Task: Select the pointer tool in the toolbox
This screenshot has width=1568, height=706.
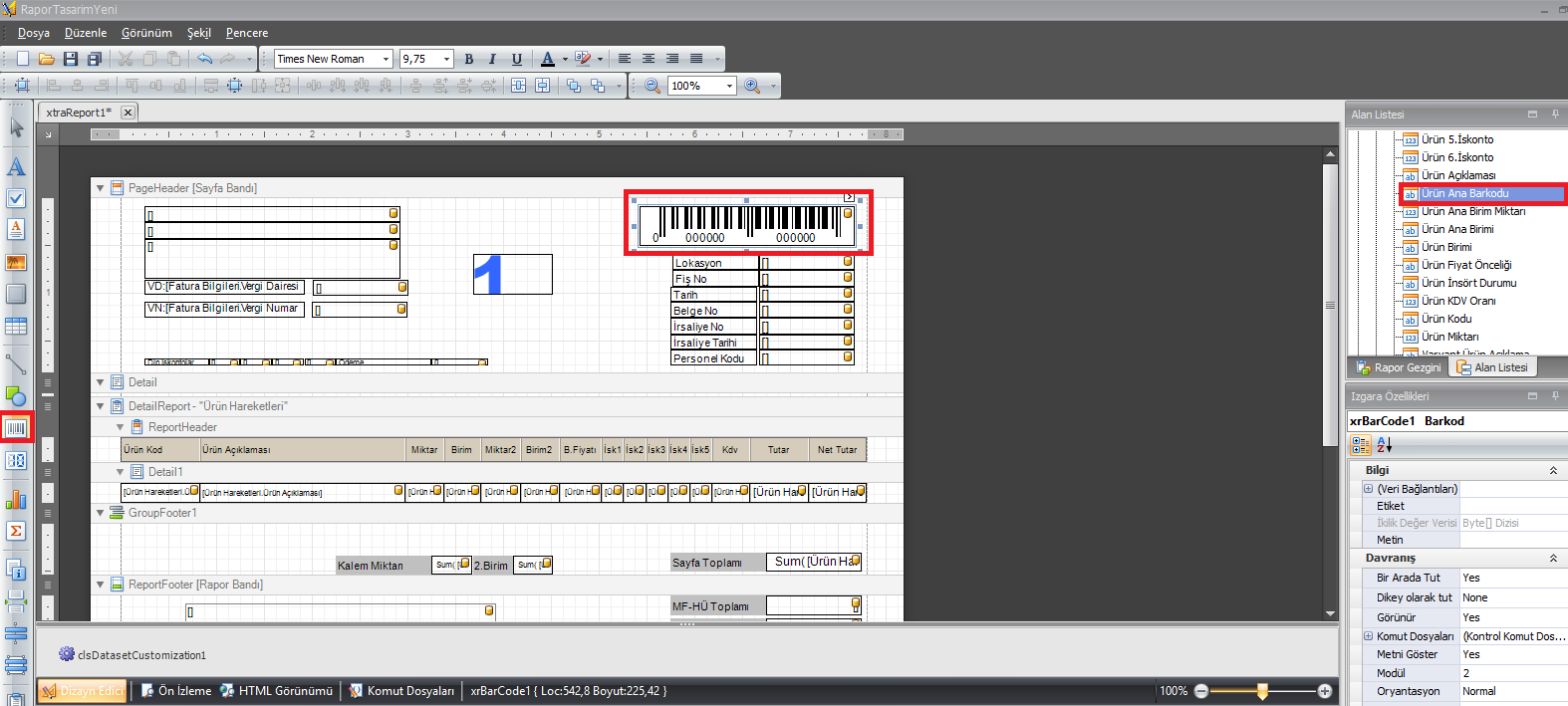Action: point(16,127)
